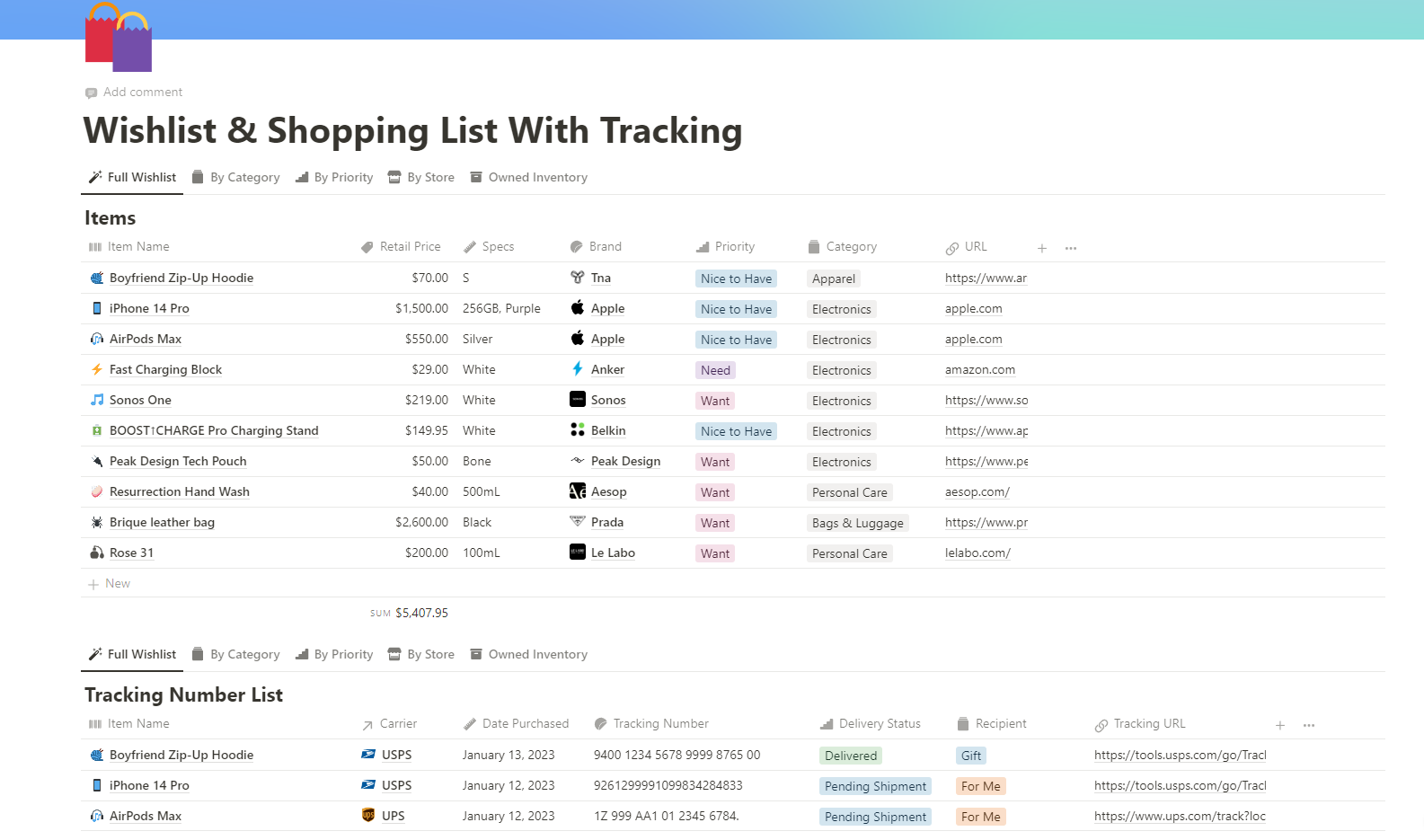
Task: Click the Aesop brand logo icon
Action: click(x=578, y=491)
